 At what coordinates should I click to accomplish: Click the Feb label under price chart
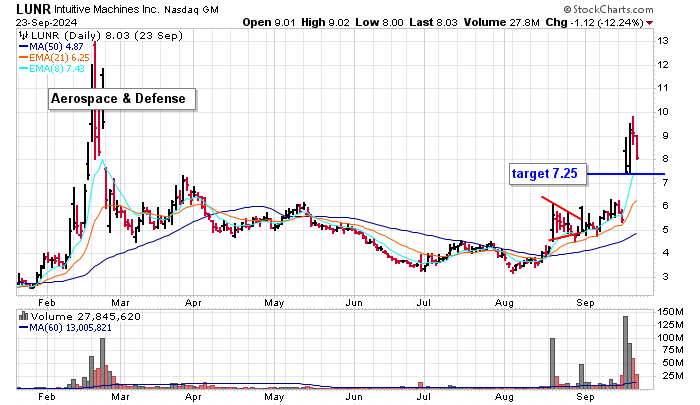pos(46,303)
